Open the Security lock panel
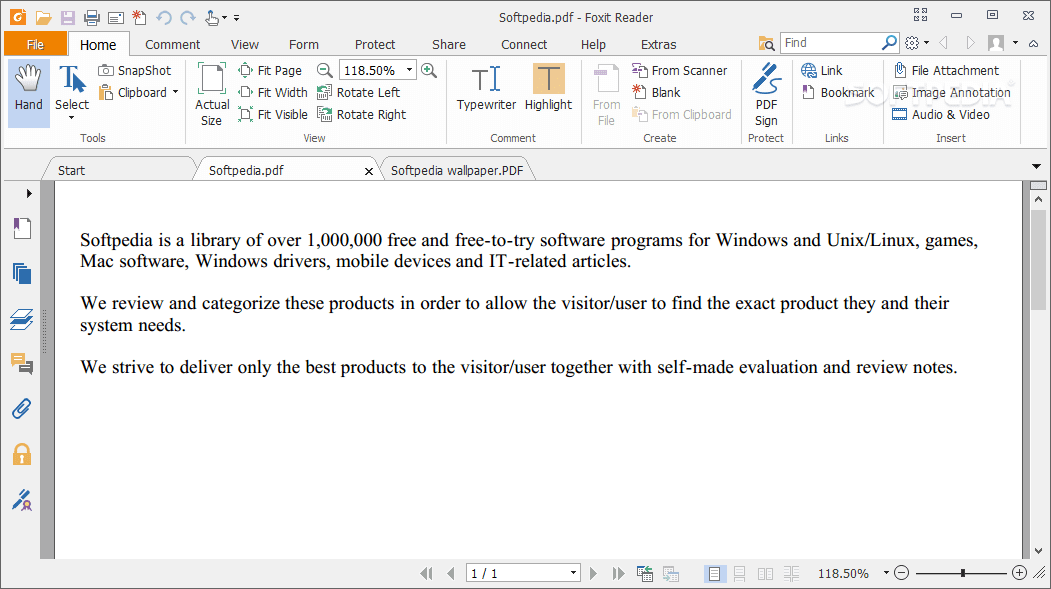1051x589 pixels. coord(22,454)
